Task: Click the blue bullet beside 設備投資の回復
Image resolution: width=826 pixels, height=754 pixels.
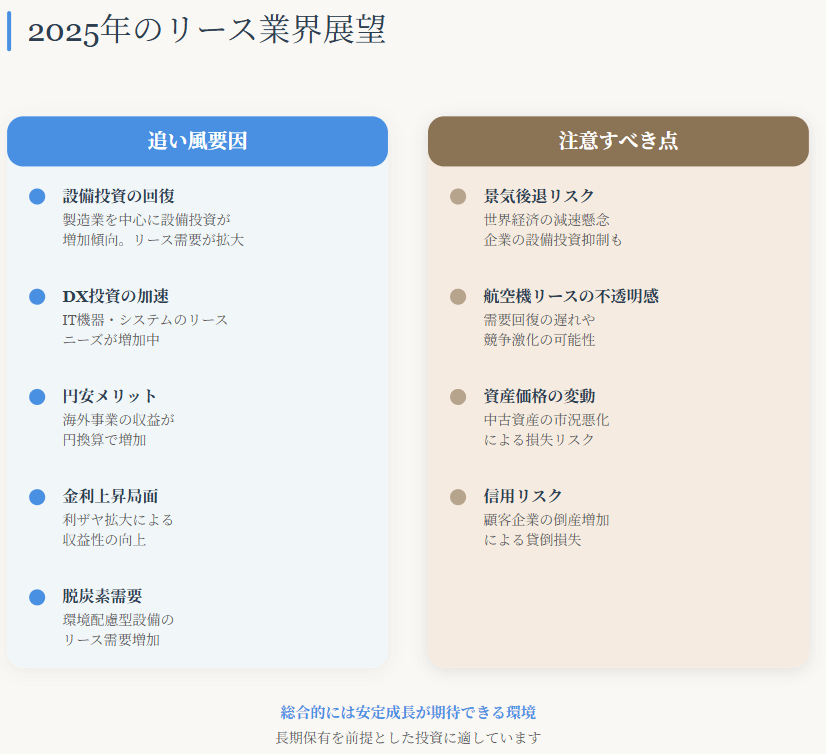Action: coord(37,197)
